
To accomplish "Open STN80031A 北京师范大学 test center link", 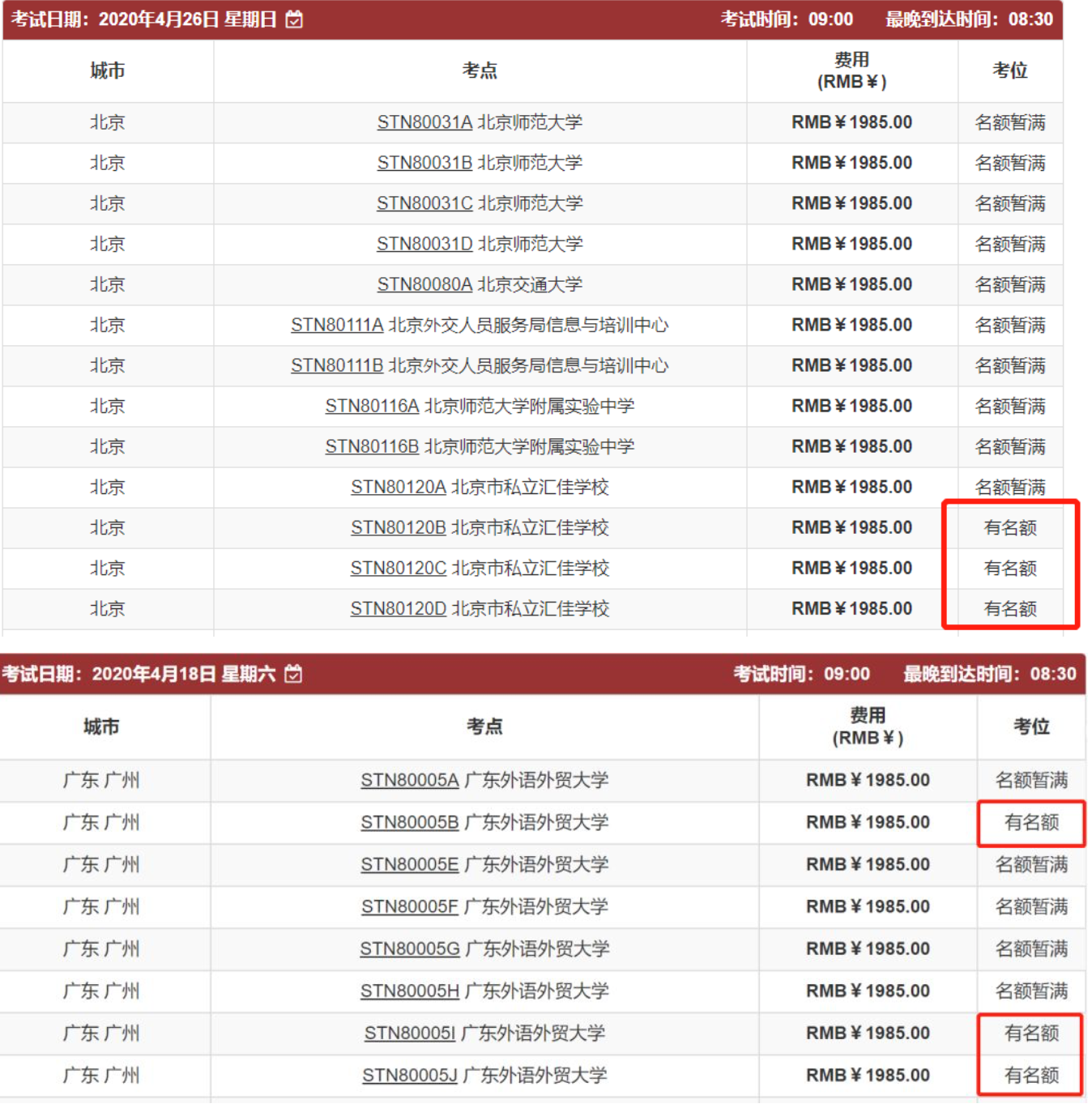I will click(x=424, y=122).
